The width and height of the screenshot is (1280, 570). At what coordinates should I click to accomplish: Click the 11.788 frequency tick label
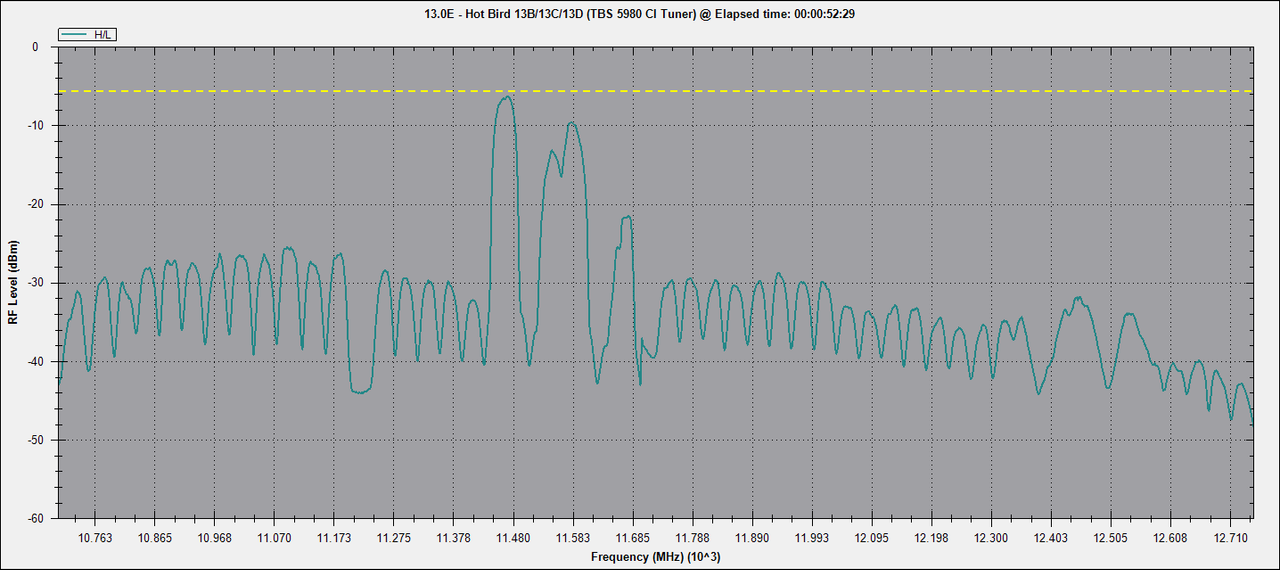pyautogui.click(x=693, y=538)
